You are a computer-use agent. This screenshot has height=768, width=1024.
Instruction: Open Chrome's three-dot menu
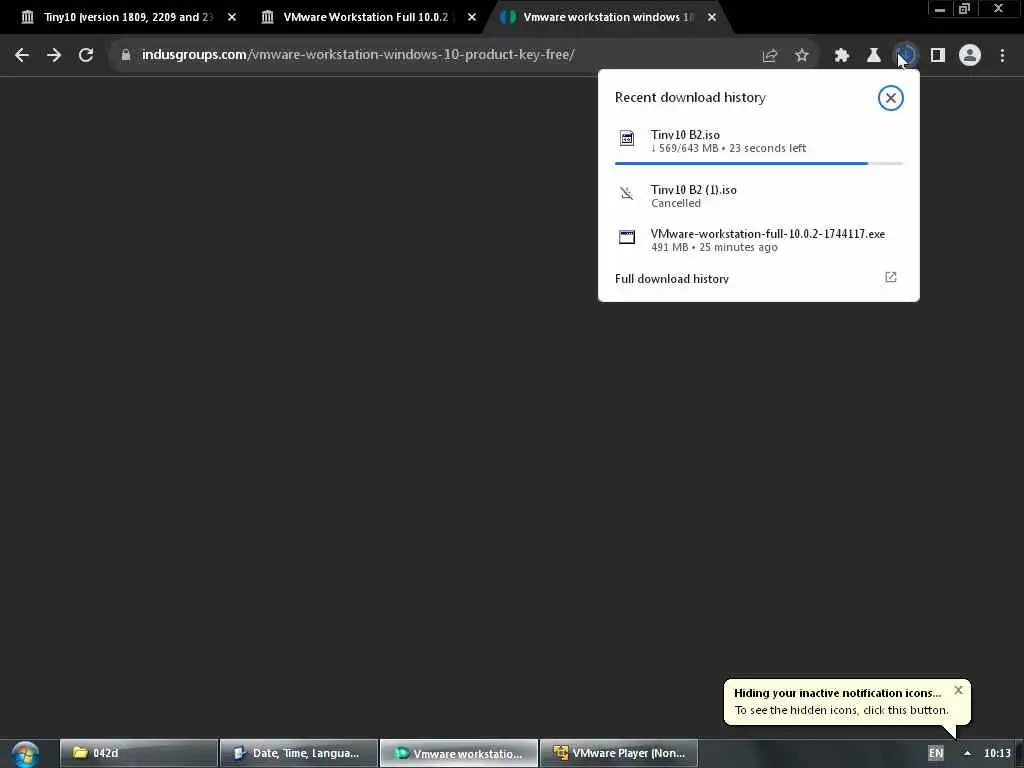pos(1002,56)
